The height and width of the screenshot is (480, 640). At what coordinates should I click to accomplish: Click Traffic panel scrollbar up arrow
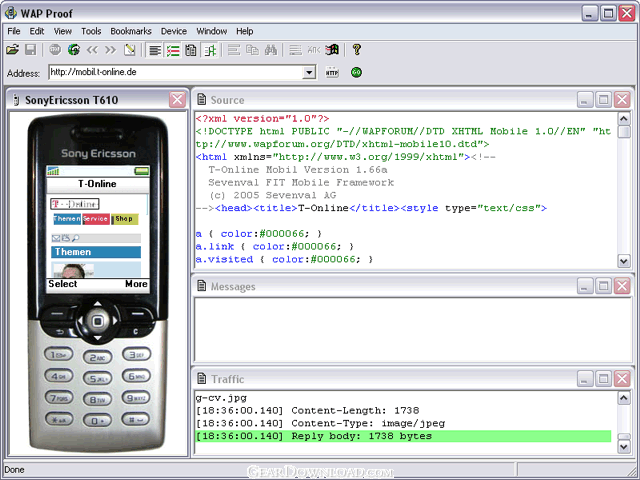point(624,397)
